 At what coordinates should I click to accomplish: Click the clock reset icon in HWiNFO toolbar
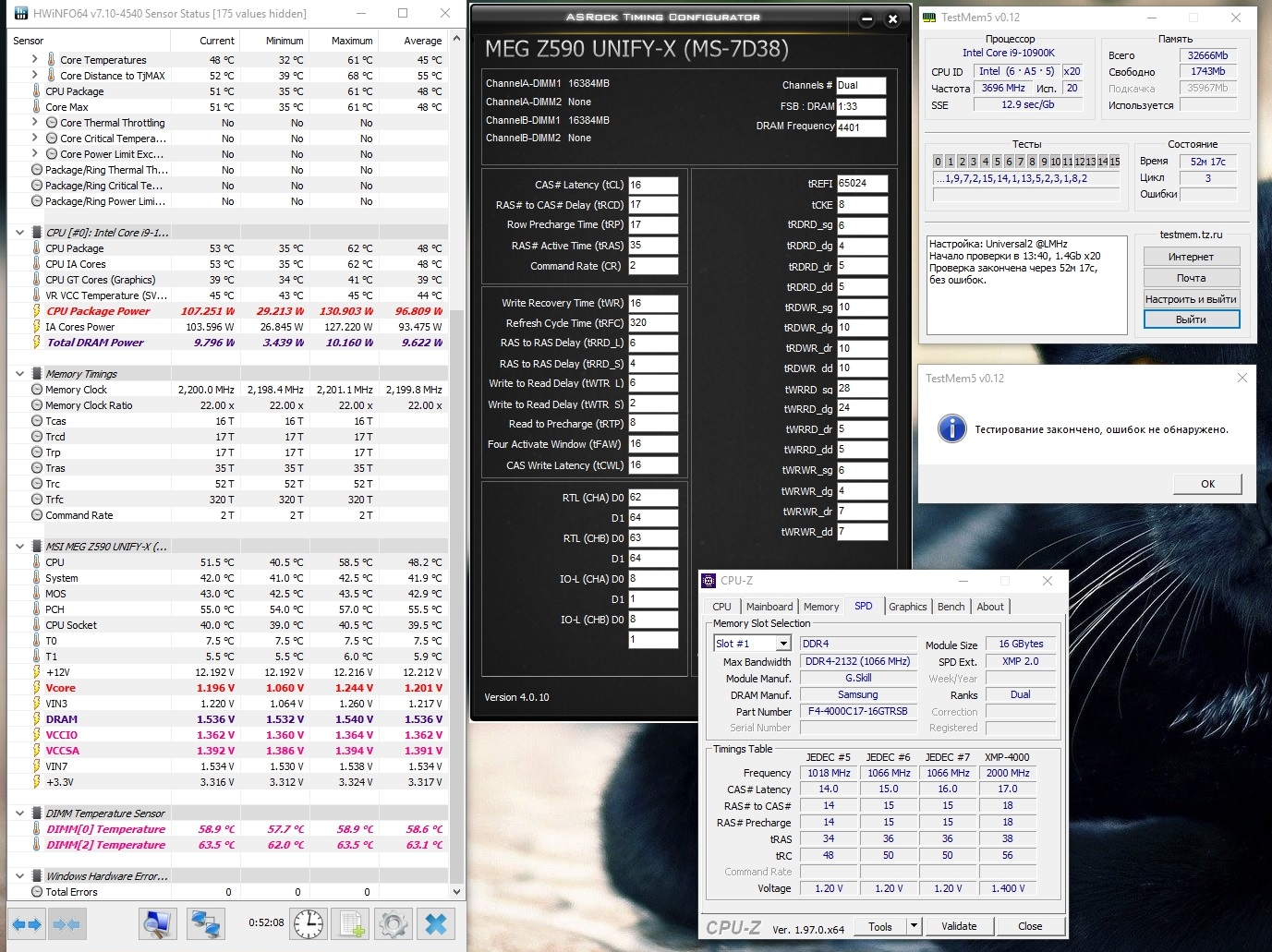tap(309, 923)
